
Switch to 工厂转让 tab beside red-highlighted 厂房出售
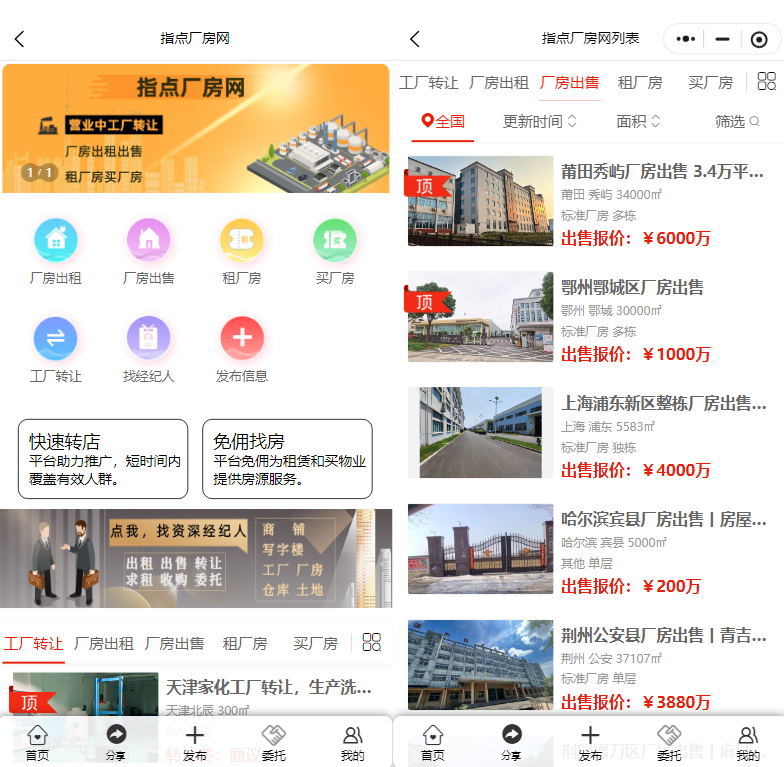tap(428, 82)
